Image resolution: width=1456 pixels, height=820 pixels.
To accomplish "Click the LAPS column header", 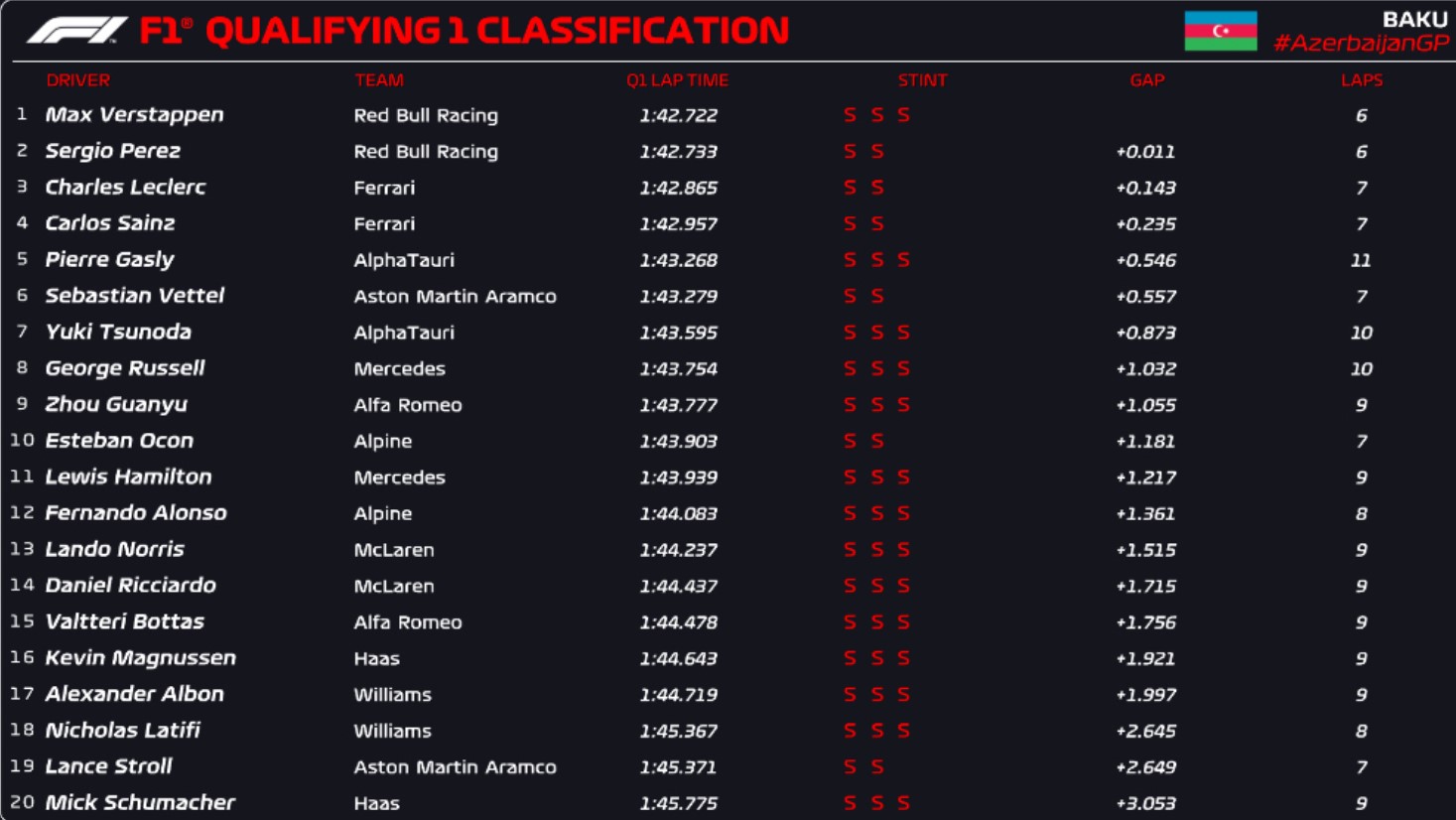I will 1362,80.
